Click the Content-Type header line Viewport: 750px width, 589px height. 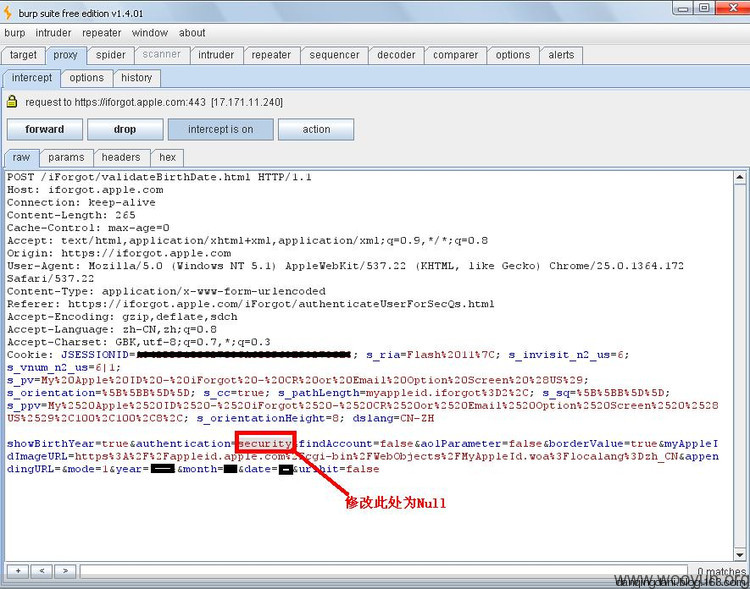(x=166, y=291)
